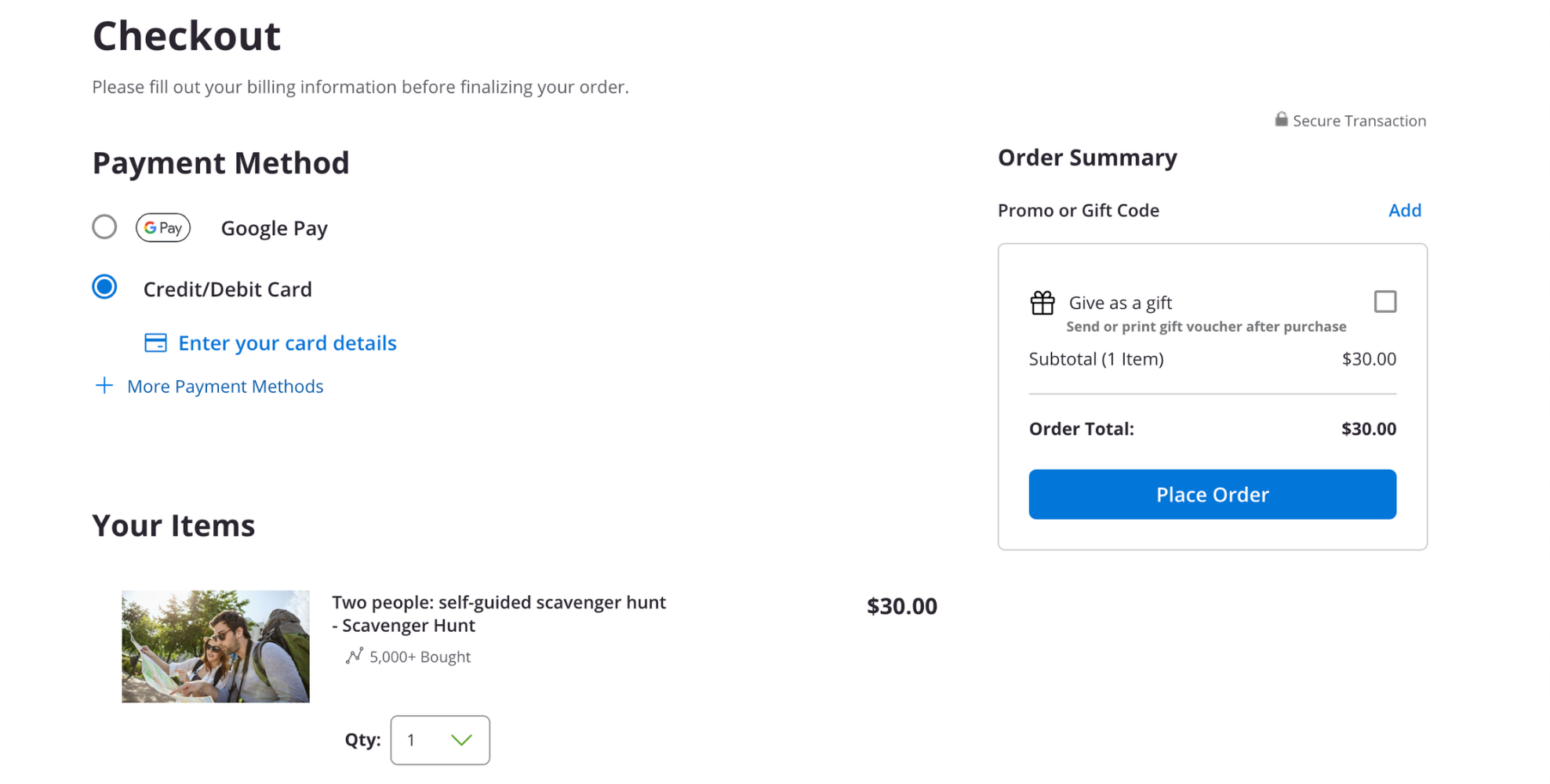The width and height of the screenshot is (1550, 784).
Task: Click the Google Pay label text
Action: tap(275, 228)
